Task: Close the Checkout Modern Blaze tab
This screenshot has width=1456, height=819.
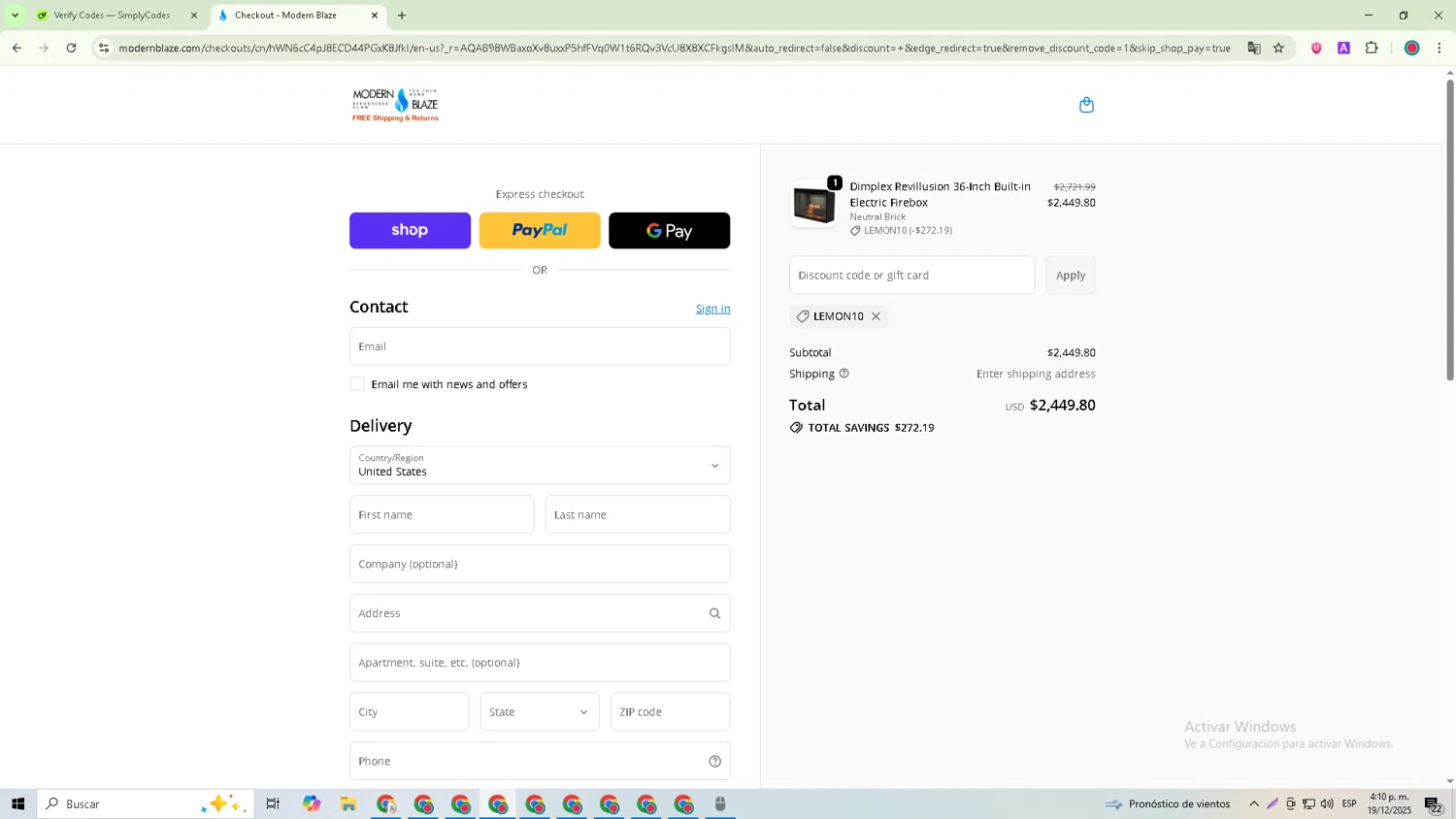Action: (x=375, y=16)
